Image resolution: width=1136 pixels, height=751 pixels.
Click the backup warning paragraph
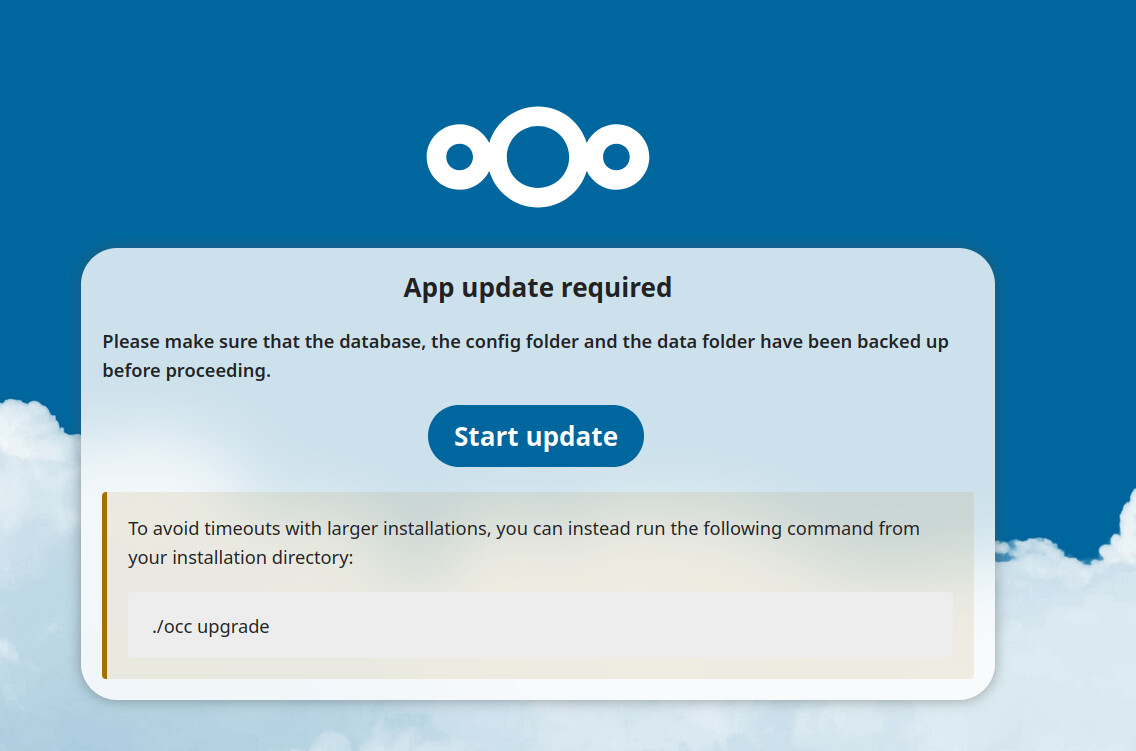tap(524, 354)
